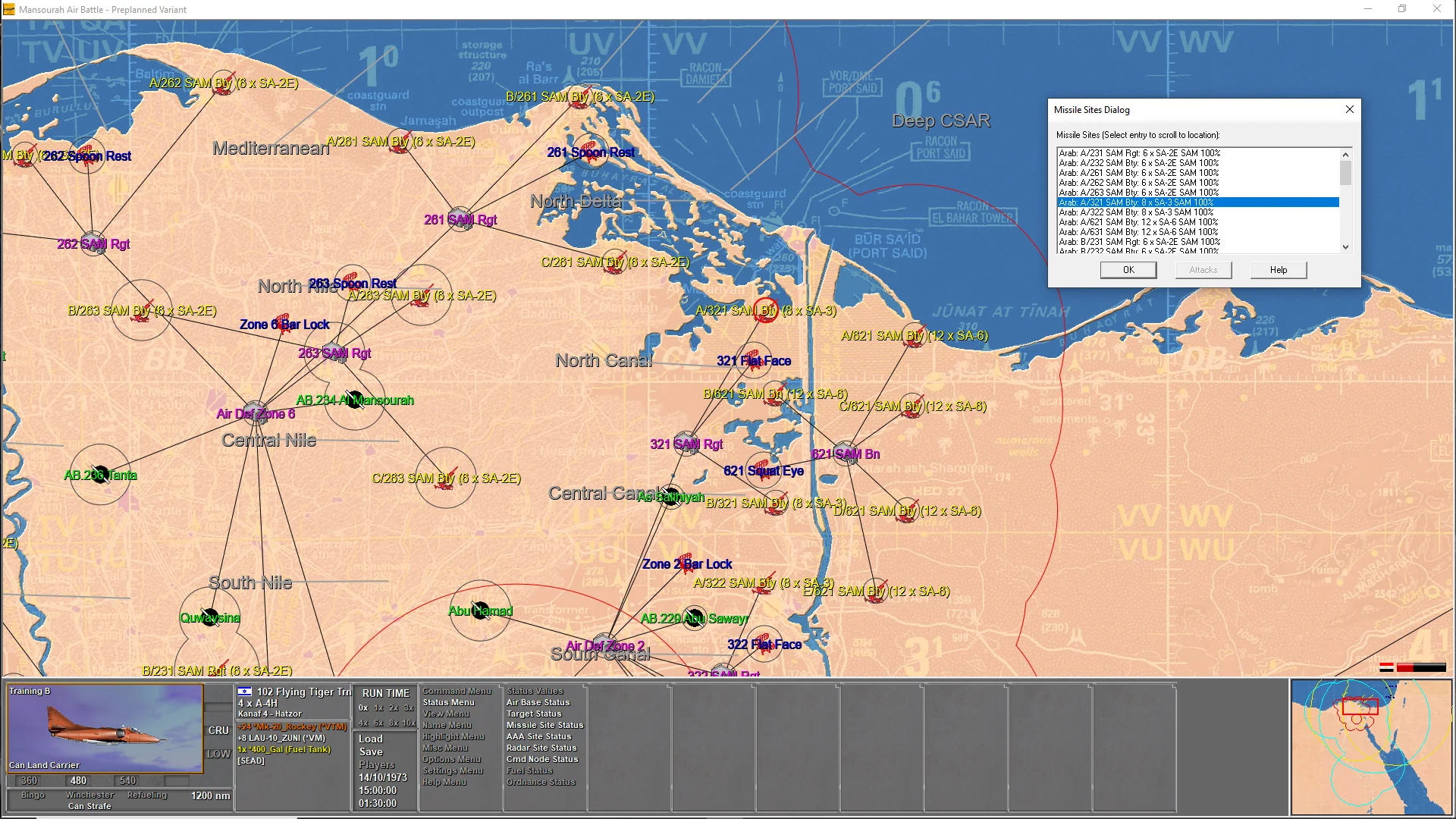
Task: Click missile list scroll down arrow
Action: pyautogui.click(x=1346, y=247)
